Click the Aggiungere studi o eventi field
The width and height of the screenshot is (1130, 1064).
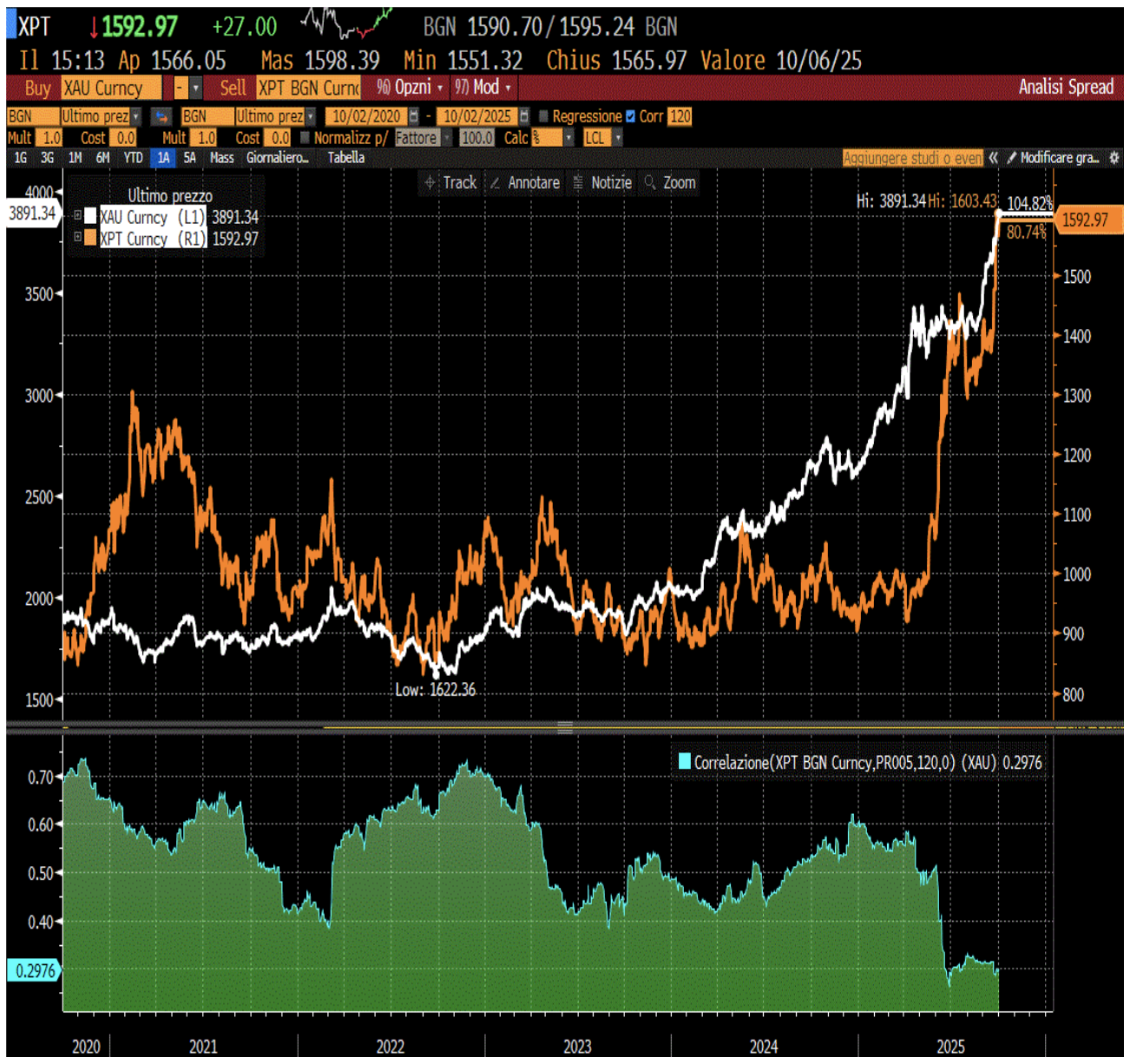point(913,158)
